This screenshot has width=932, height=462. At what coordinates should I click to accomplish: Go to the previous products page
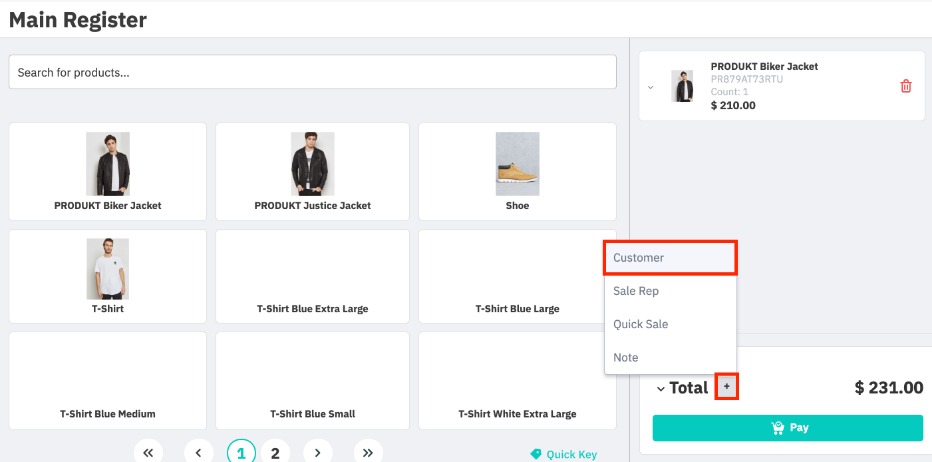[199, 452]
